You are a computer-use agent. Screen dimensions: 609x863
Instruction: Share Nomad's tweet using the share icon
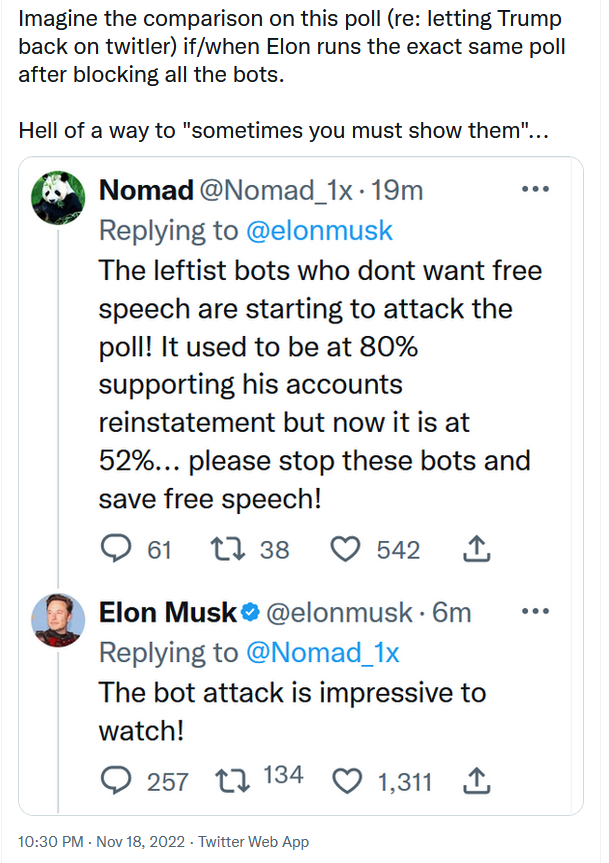point(476,548)
